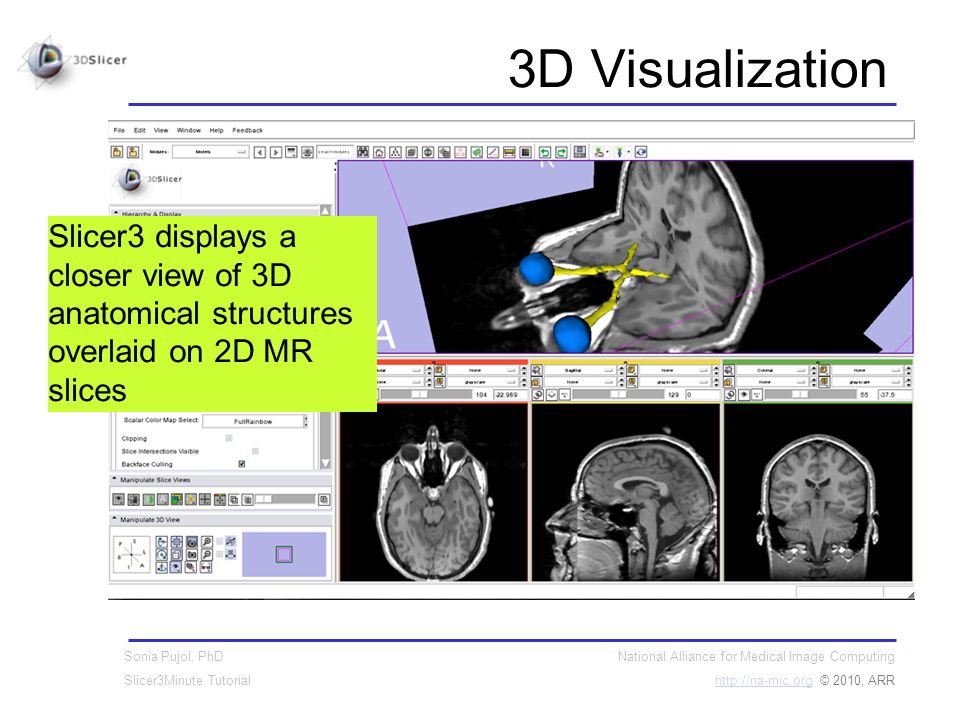Collapse the Manipulate Slice Views panel

[114, 479]
